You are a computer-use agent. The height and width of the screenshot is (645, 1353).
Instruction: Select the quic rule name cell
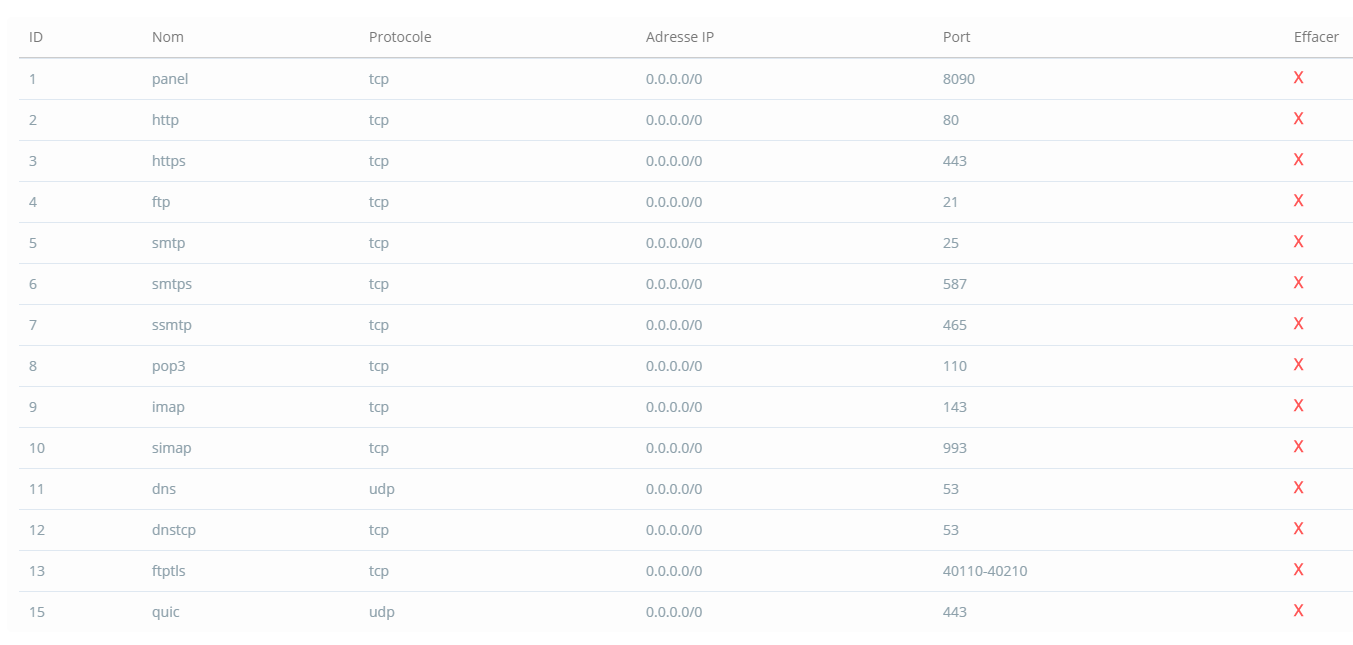tap(166, 612)
